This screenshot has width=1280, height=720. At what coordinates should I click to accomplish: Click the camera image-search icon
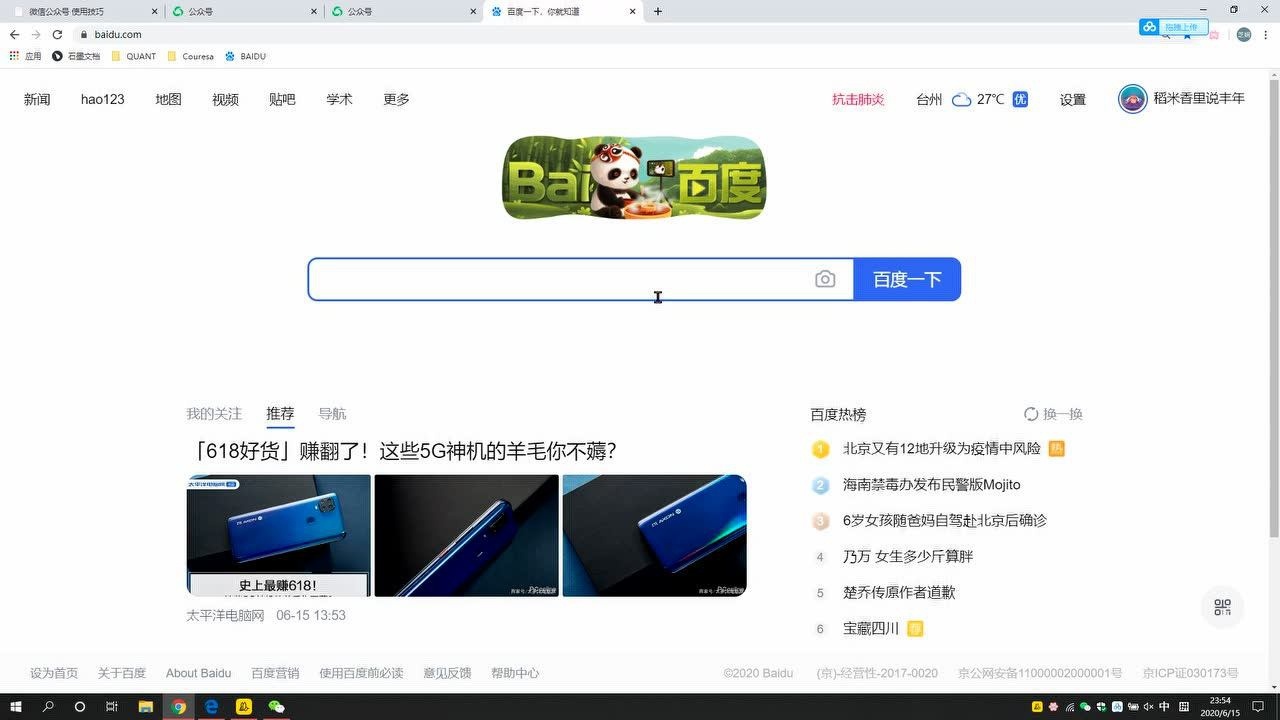pos(825,279)
